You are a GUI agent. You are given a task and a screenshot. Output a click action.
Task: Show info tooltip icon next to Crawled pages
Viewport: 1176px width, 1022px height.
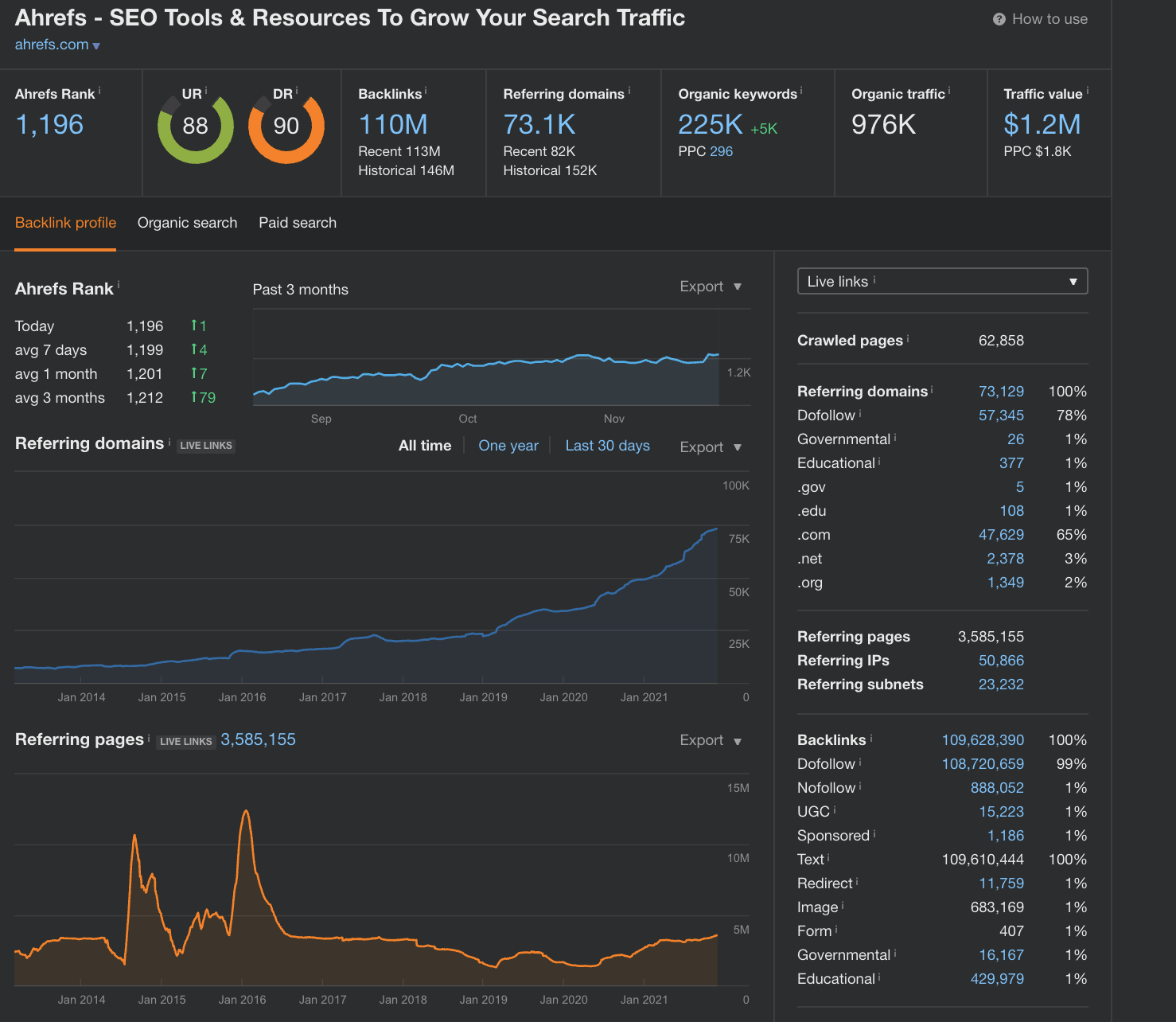[x=908, y=337]
